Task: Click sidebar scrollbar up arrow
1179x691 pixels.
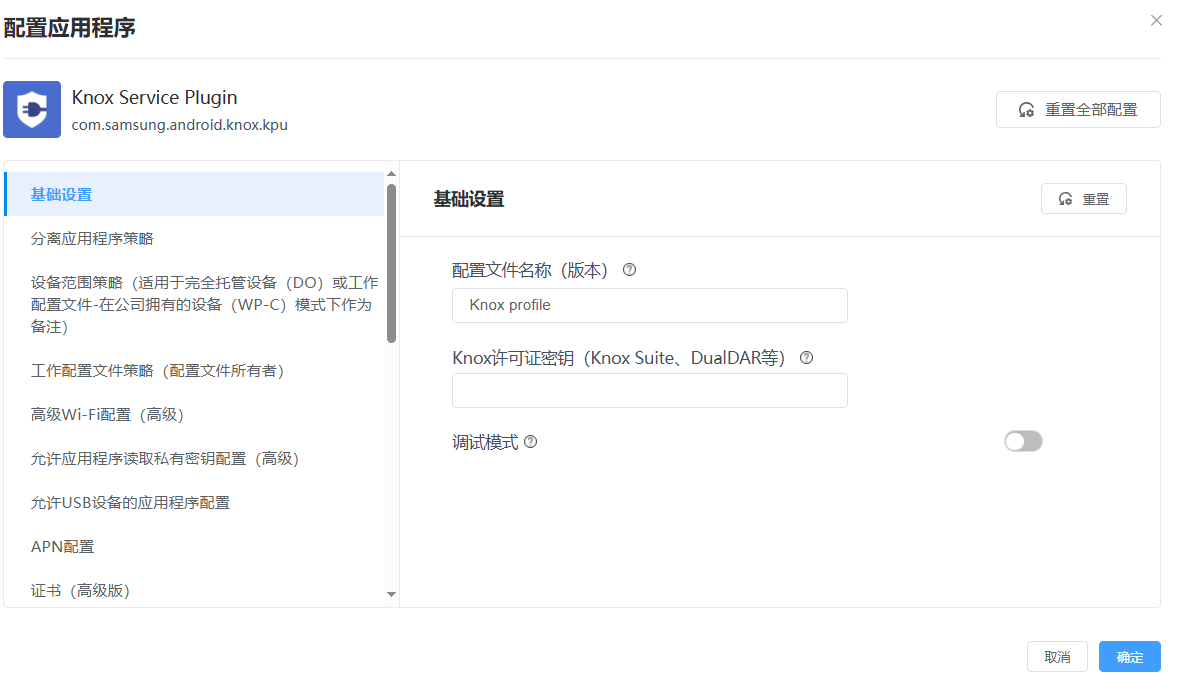Action: click(x=391, y=174)
